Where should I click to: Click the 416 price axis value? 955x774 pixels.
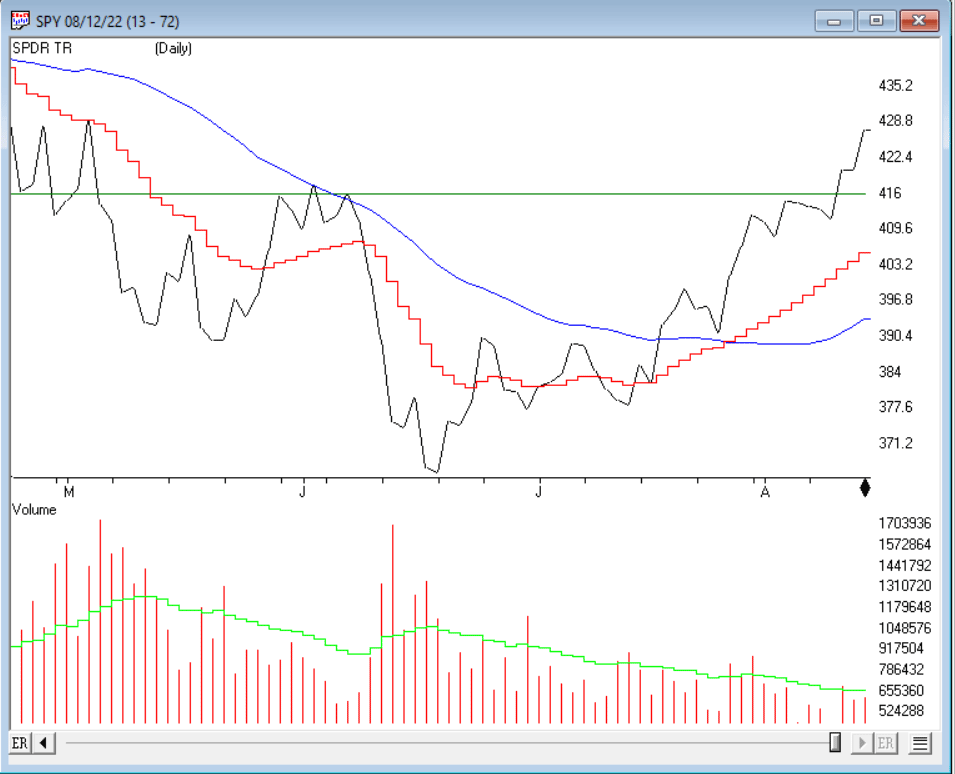point(889,193)
